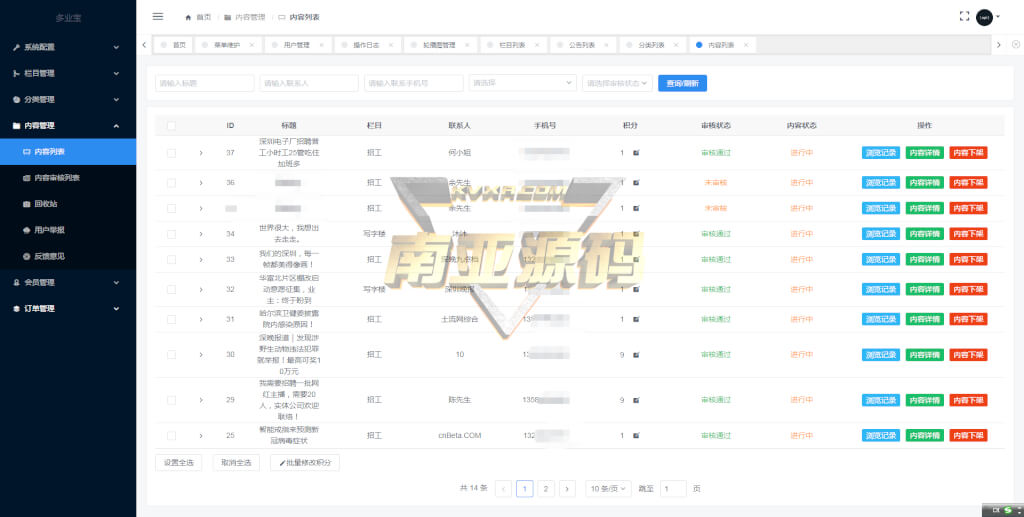Edit points for row ID 31
The height and width of the screenshot is (517, 1024).
(636, 319)
